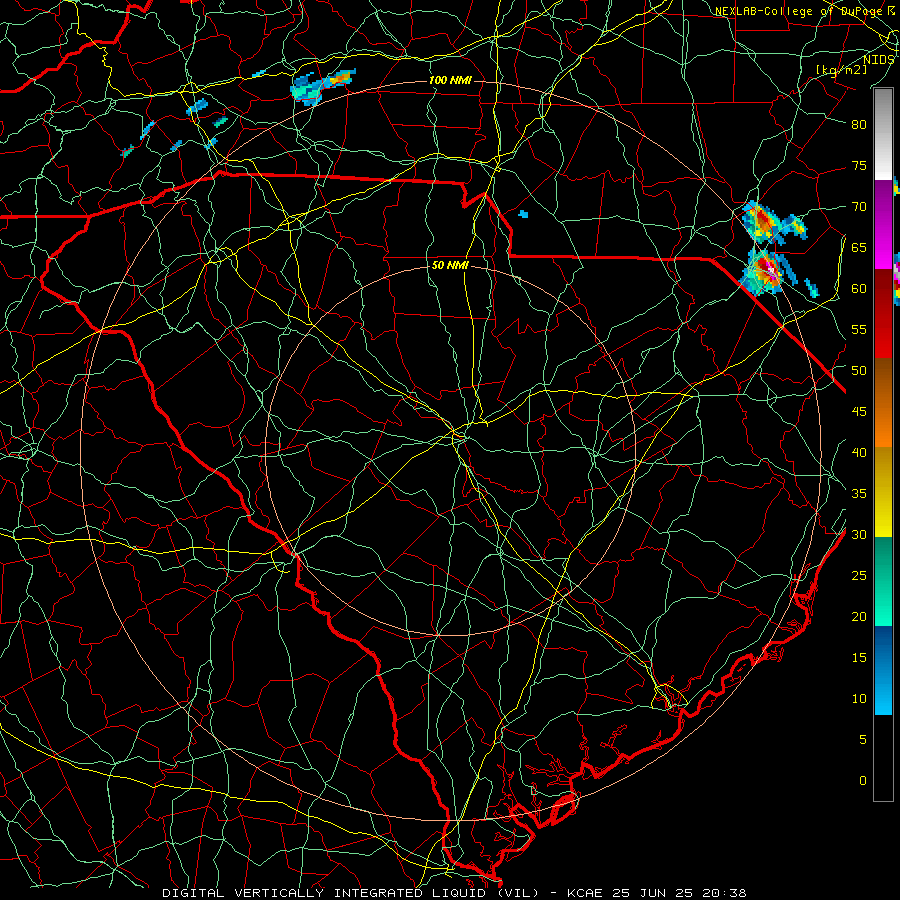This screenshot has width=900, height=900.
Task: Click the legend value 80
Action: click(x=859, y=125)
